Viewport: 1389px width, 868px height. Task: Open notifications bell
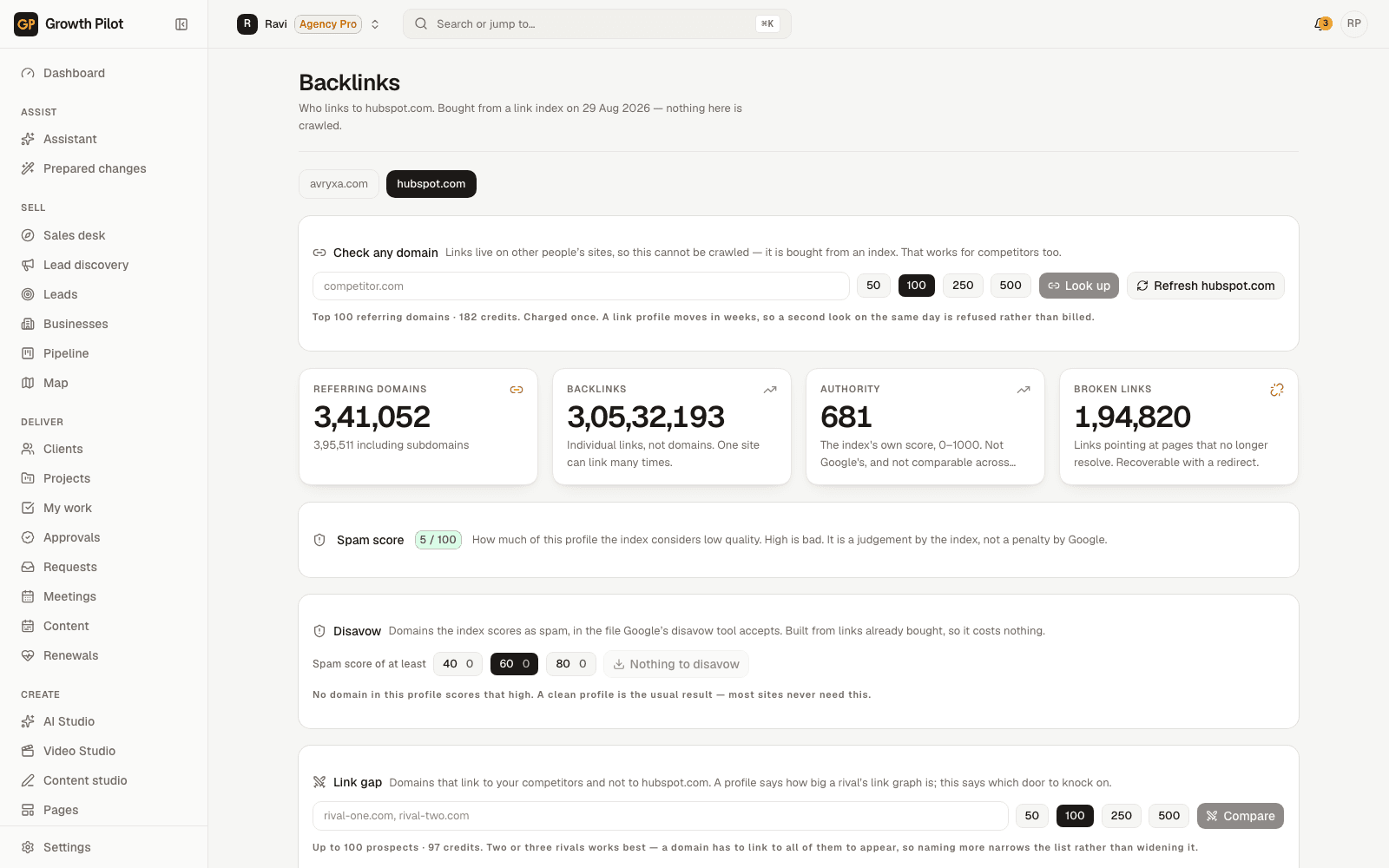click(x=1322, y=24)
